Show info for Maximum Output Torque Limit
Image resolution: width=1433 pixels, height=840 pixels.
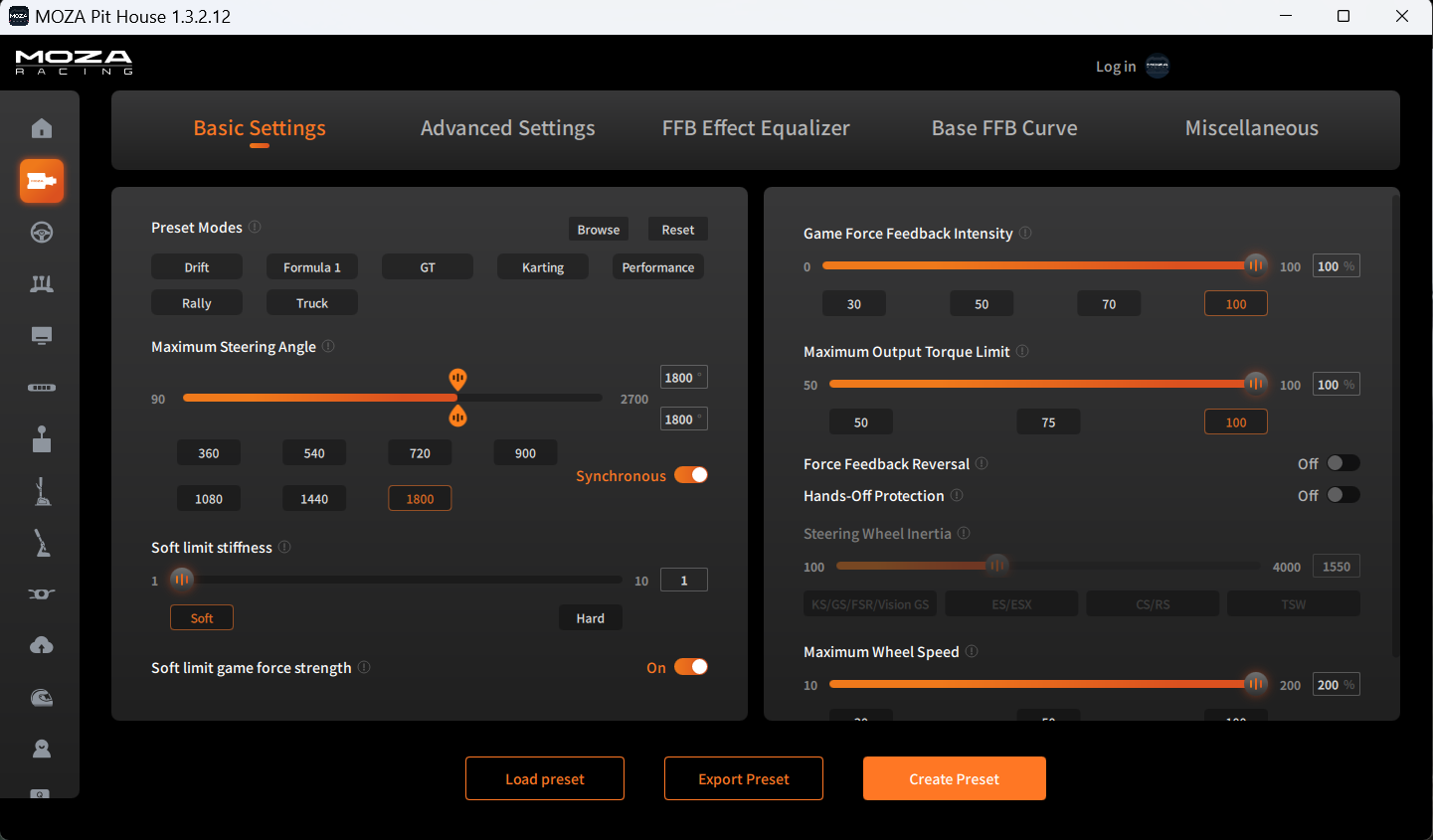coord(1022,351)
